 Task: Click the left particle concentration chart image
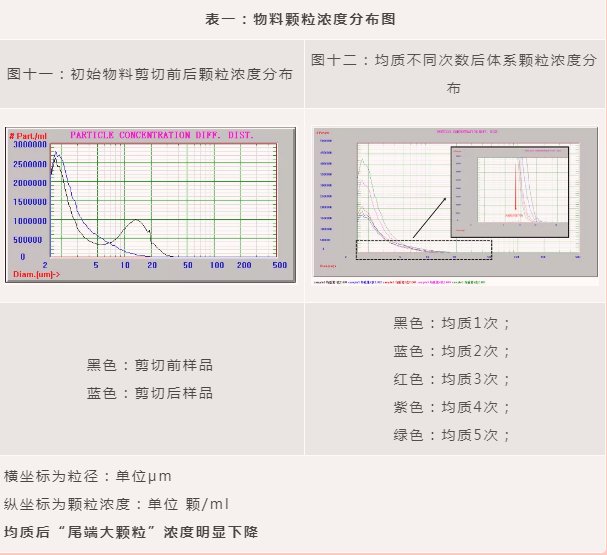pos(151,204)
